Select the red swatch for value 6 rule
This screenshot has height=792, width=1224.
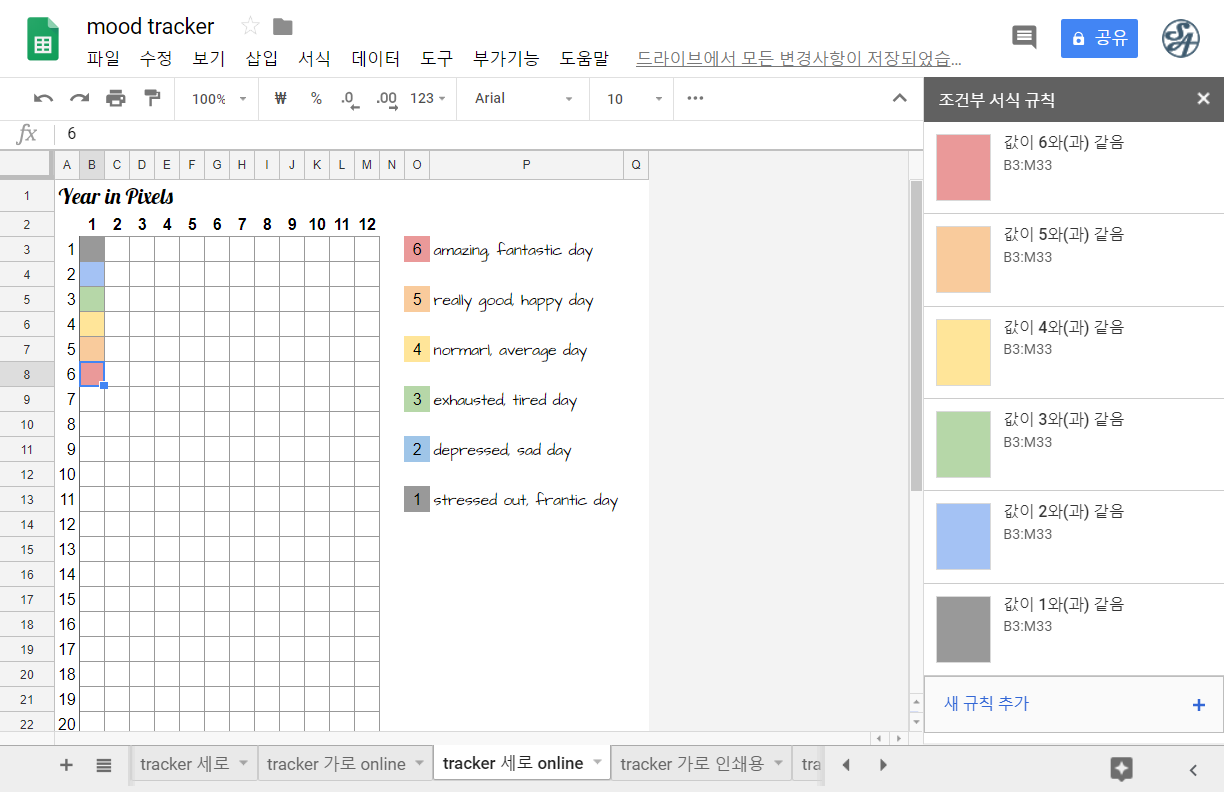pyautogui.click(x=963, y=167)
